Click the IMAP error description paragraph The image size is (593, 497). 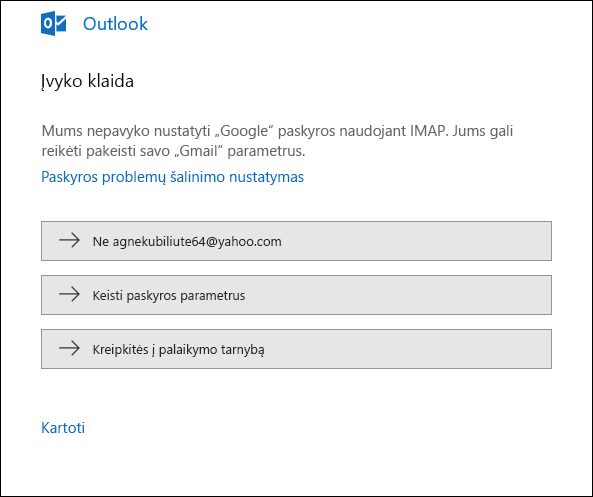pos(277,141)
